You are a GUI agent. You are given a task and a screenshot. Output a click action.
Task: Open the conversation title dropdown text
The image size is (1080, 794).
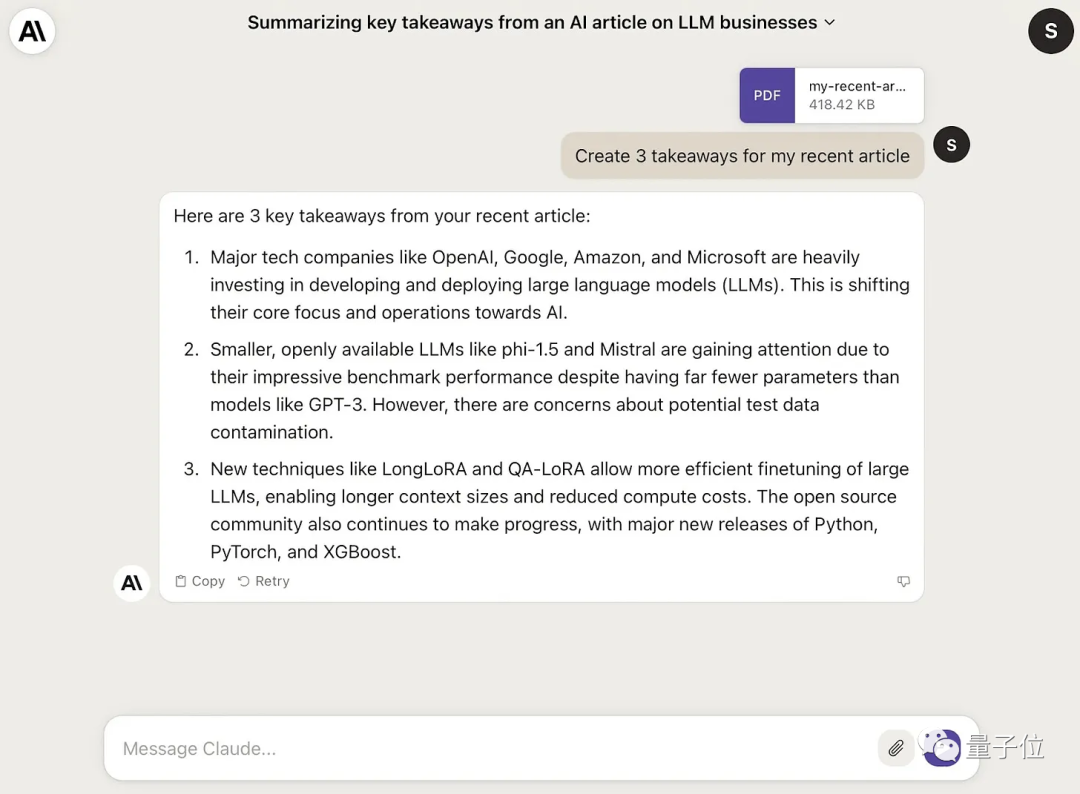pyautogui.click(x=532, y=23)
